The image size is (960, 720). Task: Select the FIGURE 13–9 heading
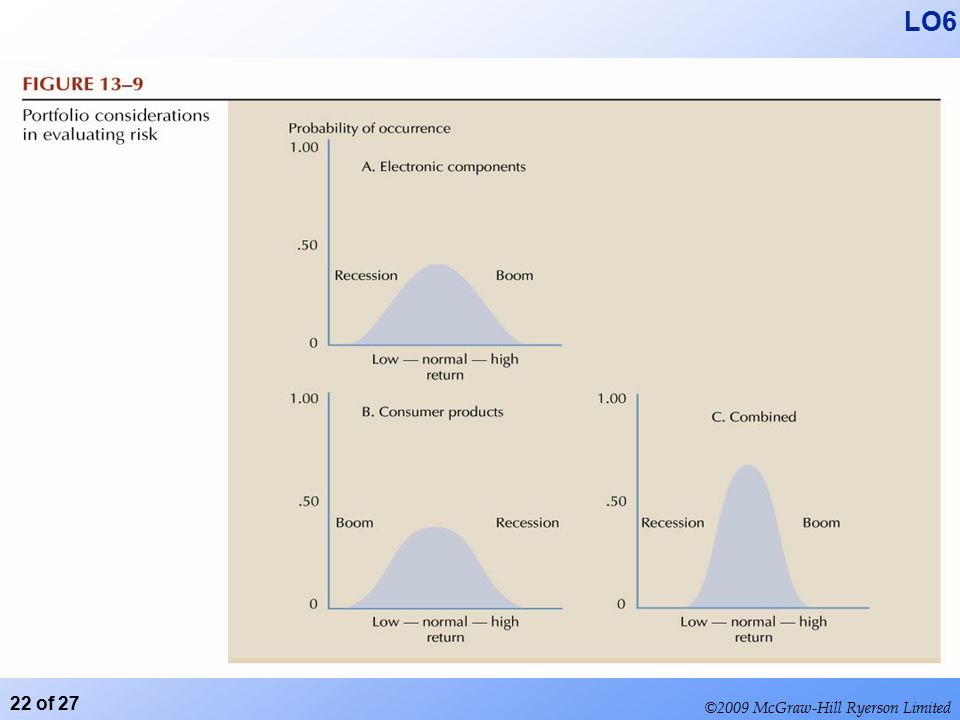83,84
